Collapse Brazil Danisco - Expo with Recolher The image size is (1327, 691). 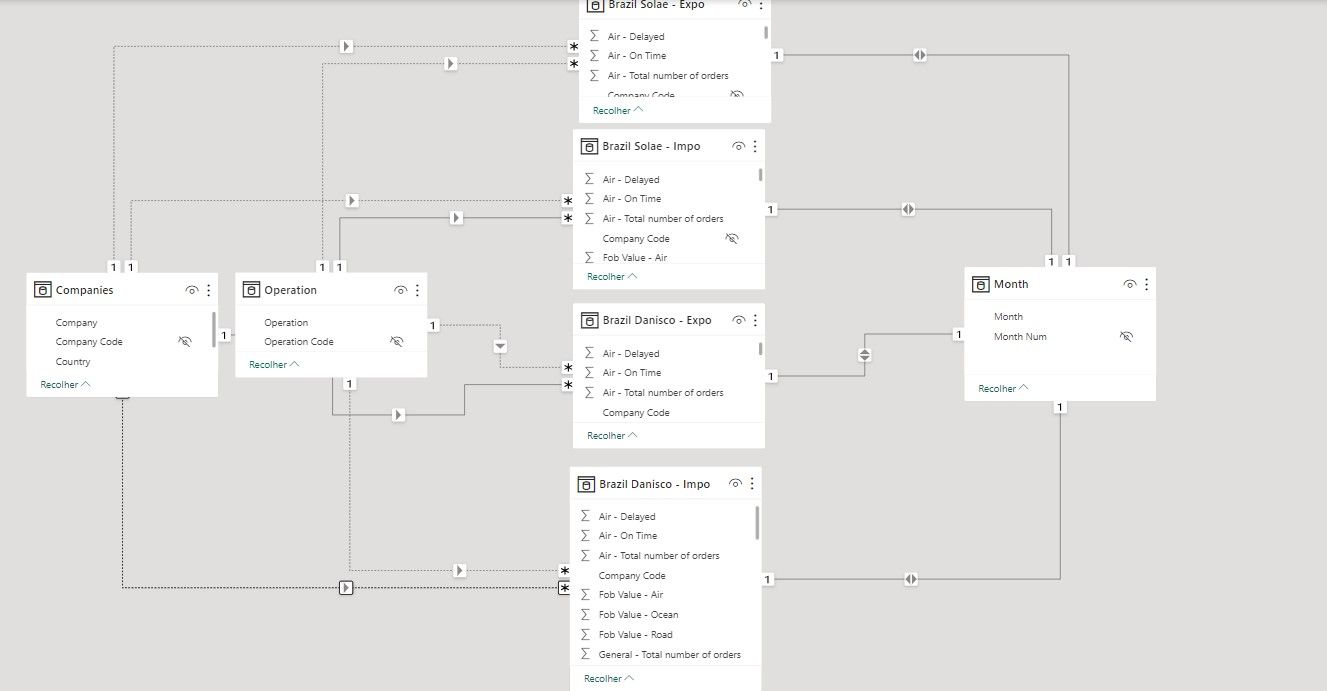coord(612,435)
